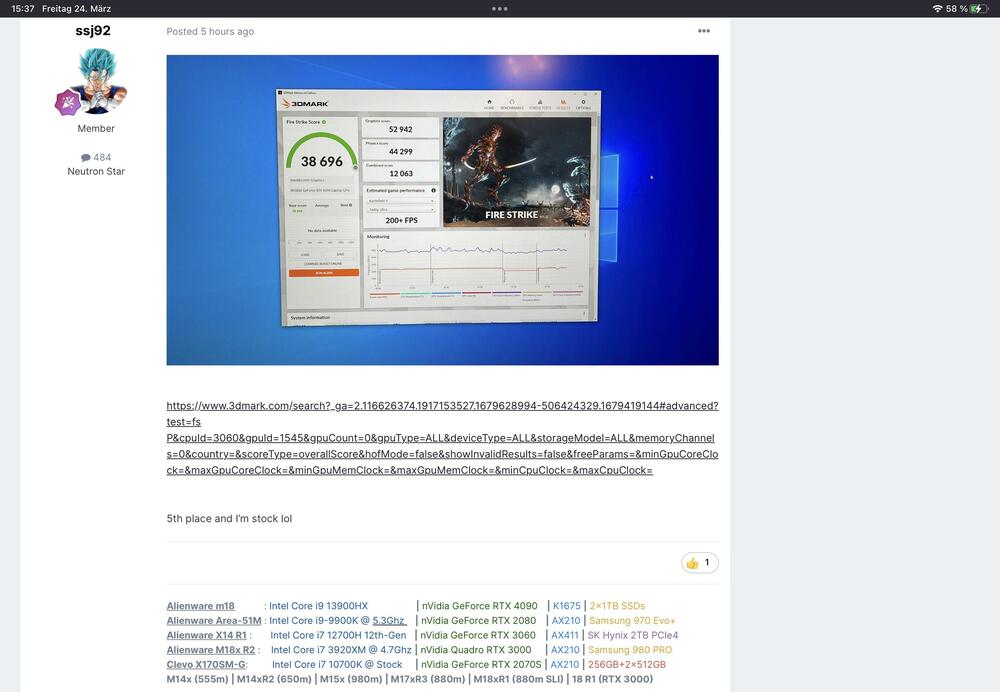Open the post options three-dot menu
1000x692 pixels.
pos(703,31)
